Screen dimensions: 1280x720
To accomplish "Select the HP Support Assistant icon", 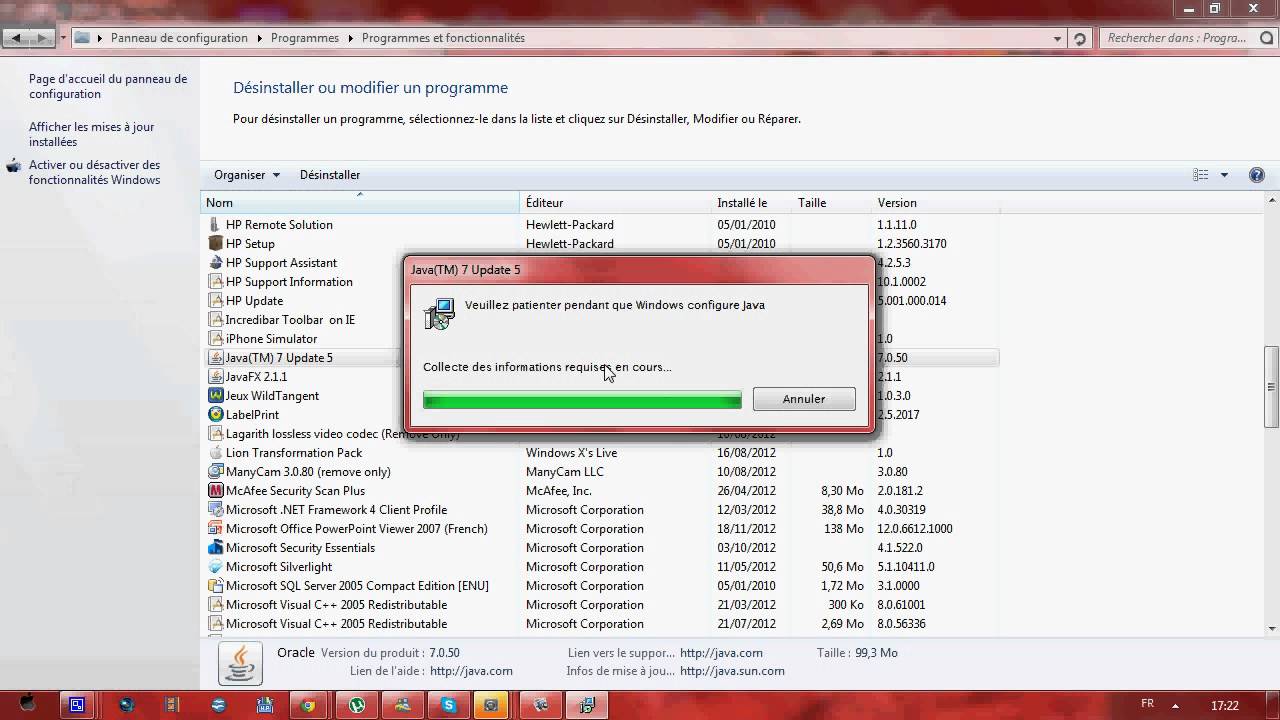I will (215, 263).
